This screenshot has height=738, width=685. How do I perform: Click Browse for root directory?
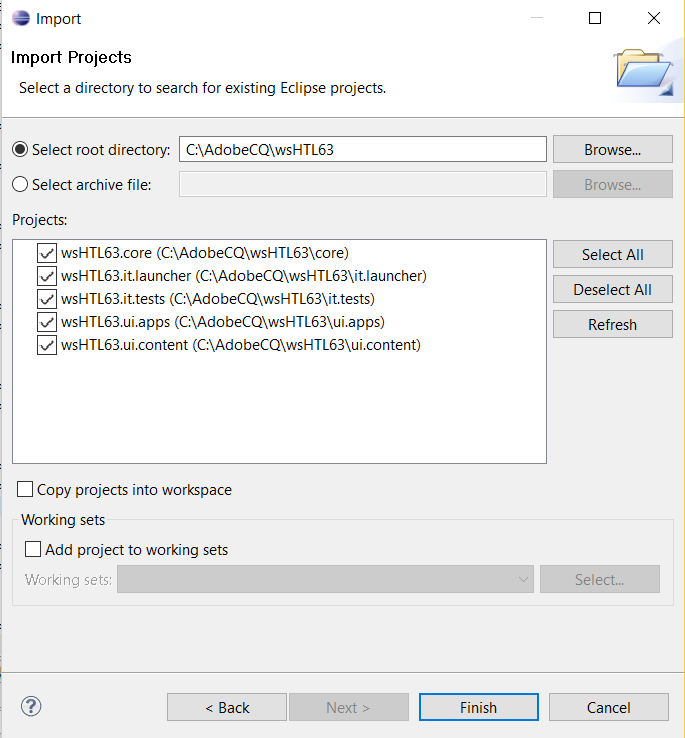(x=612, y=149)
